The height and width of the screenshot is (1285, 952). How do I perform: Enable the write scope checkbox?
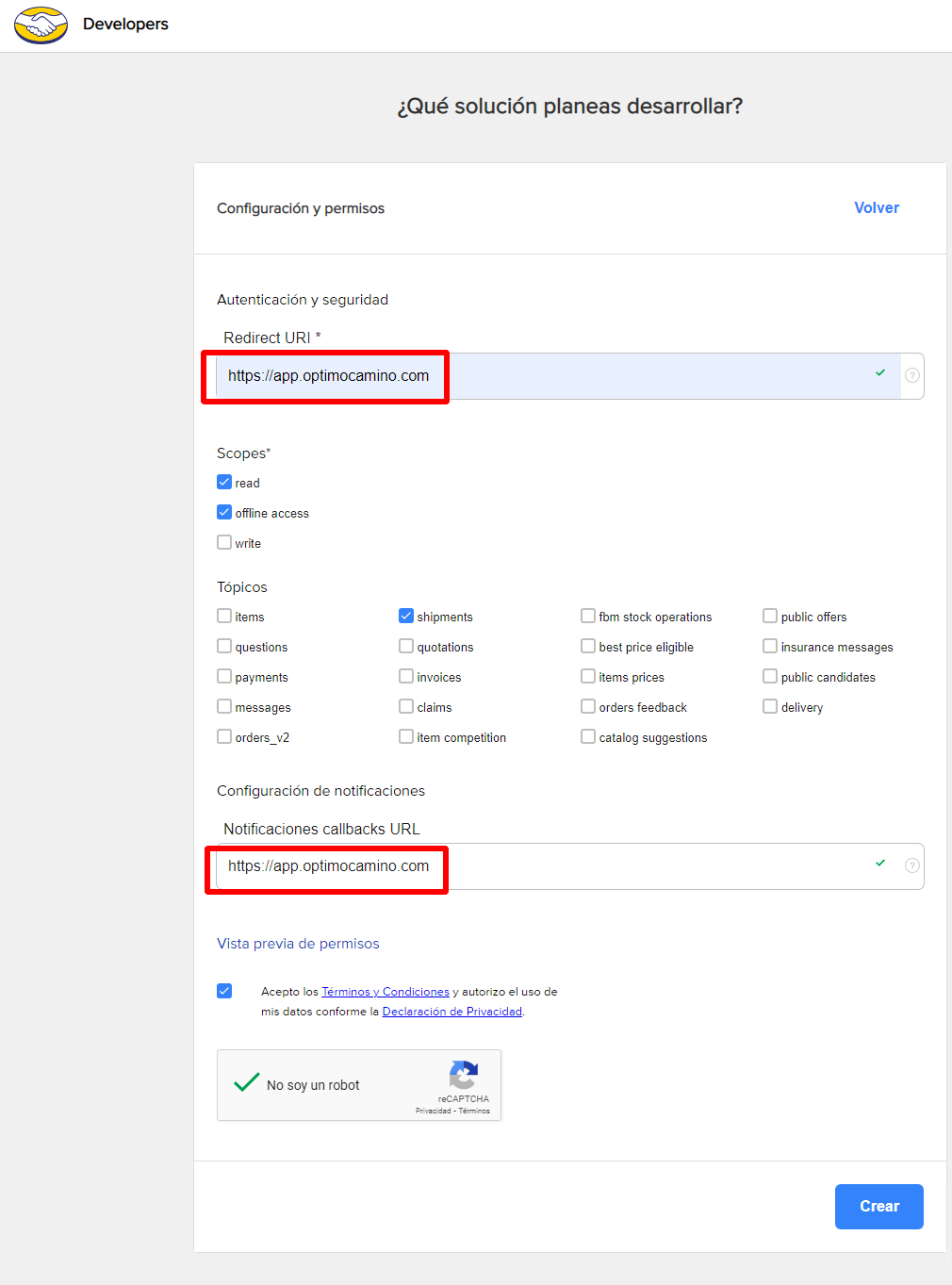pyautogui.click(x=224, y=542)
